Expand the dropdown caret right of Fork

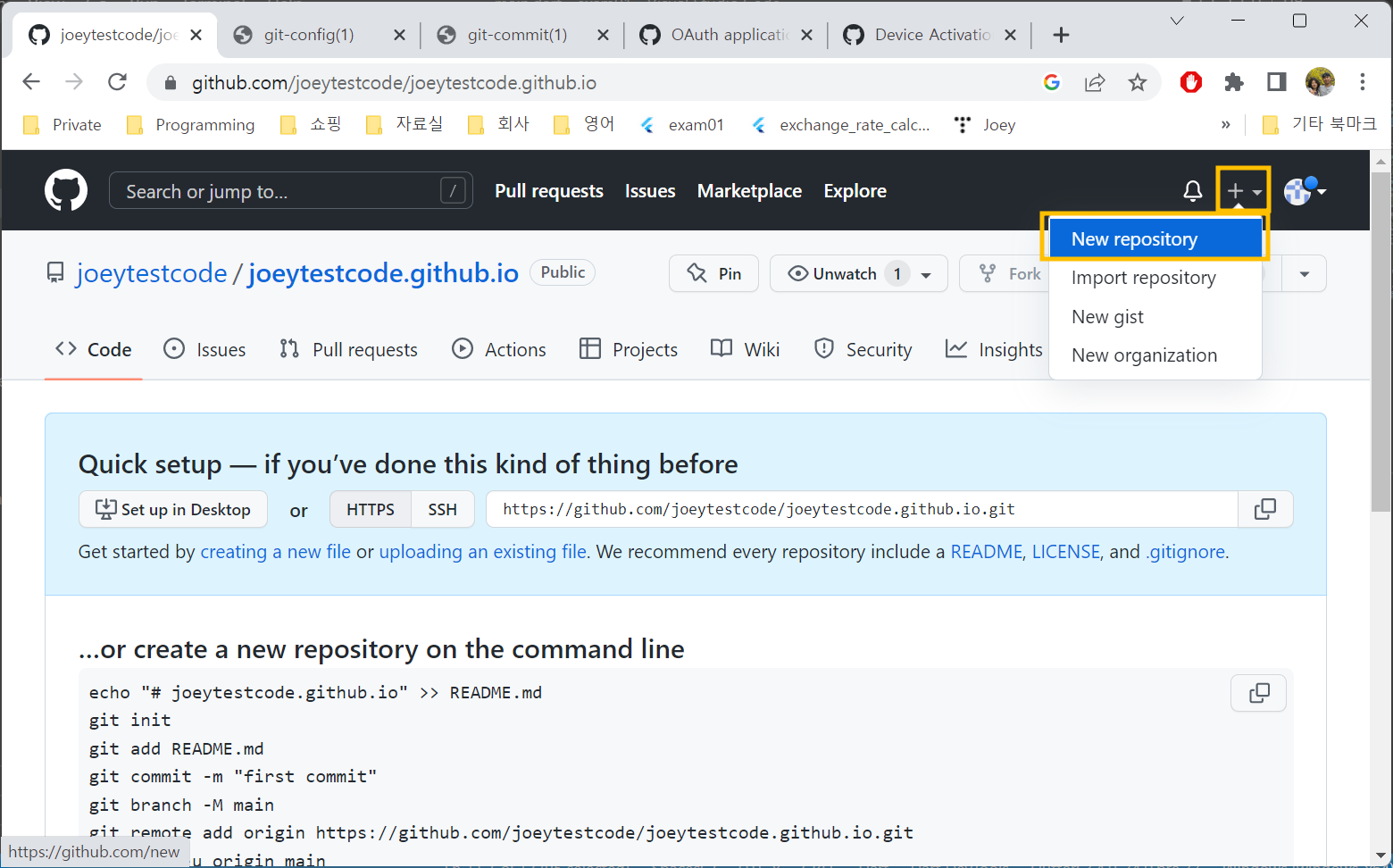[1305, 273]
